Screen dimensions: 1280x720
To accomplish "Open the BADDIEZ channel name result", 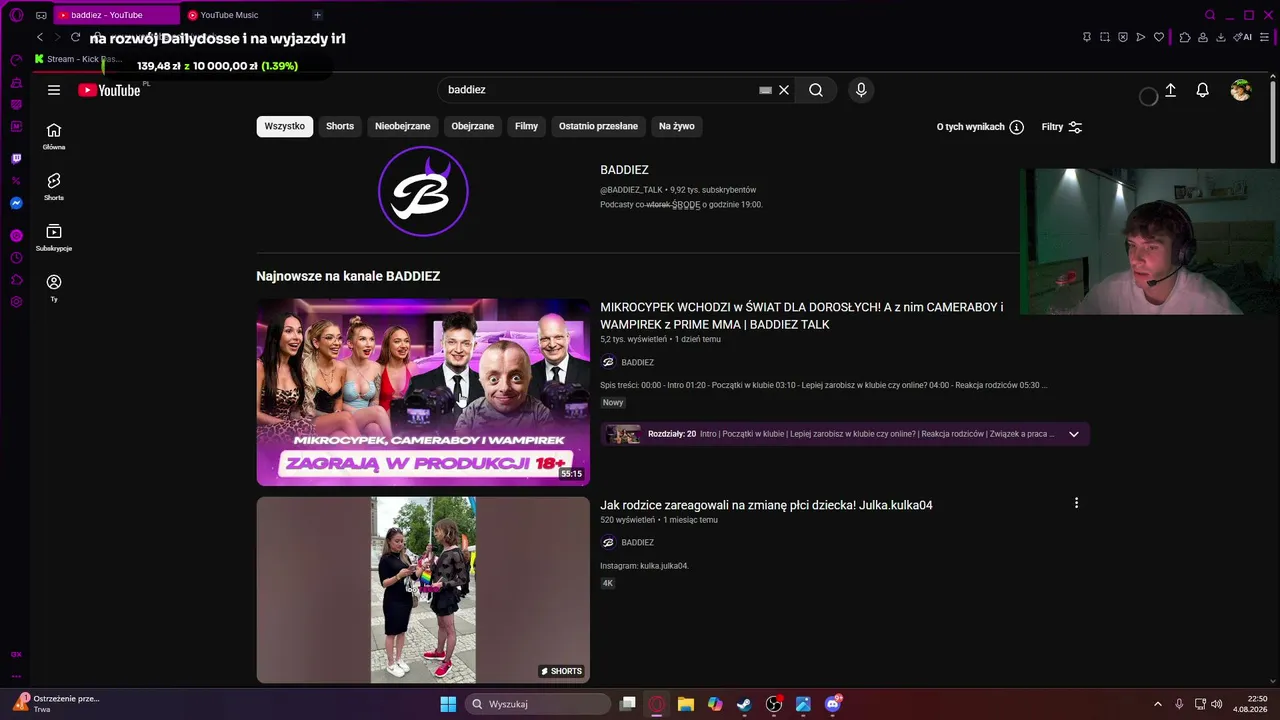I will [625, 170].
